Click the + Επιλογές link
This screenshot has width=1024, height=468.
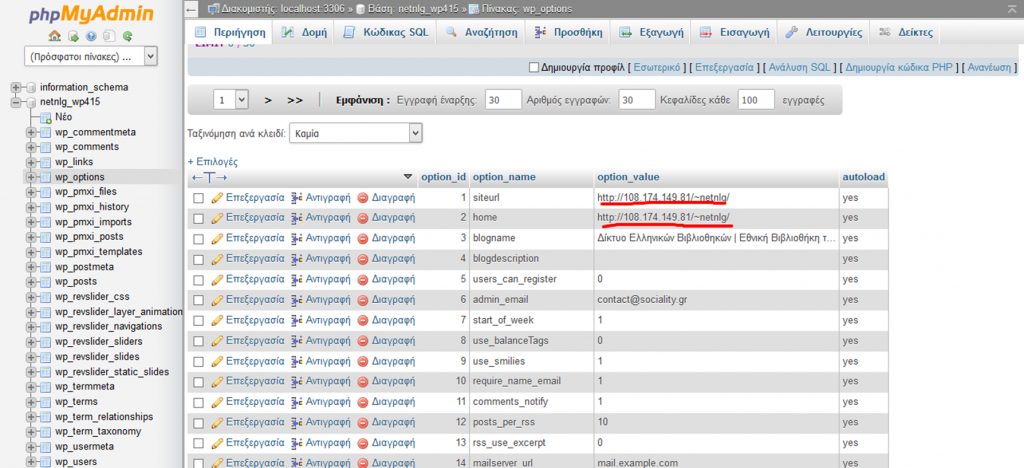coord(212,161)
